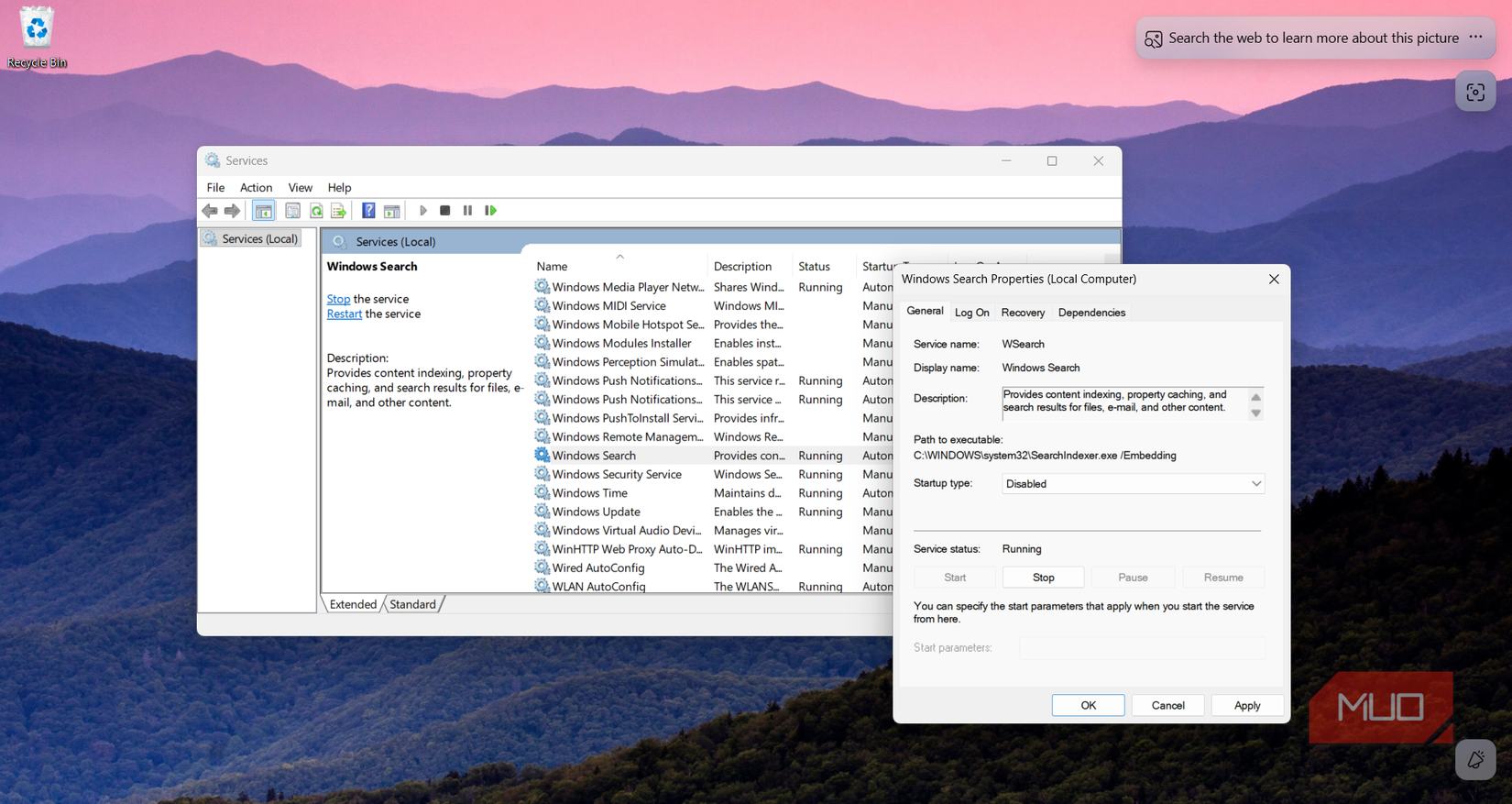Switch to the Extended view tab
The width and height of the screenshot is (1512, 804).
pos(353,604)
